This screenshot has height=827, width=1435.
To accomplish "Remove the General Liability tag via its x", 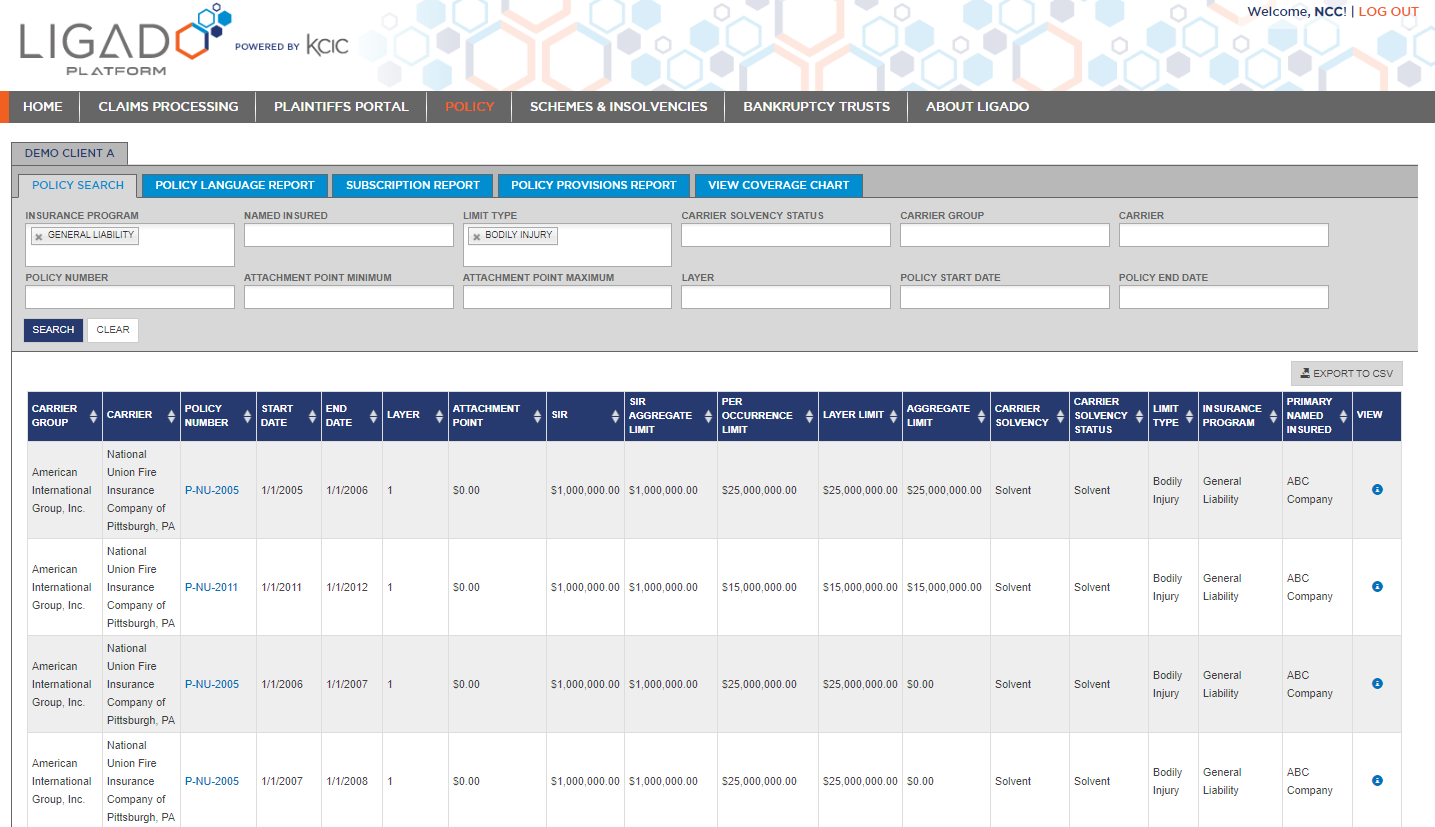I will tap(39, 236).
